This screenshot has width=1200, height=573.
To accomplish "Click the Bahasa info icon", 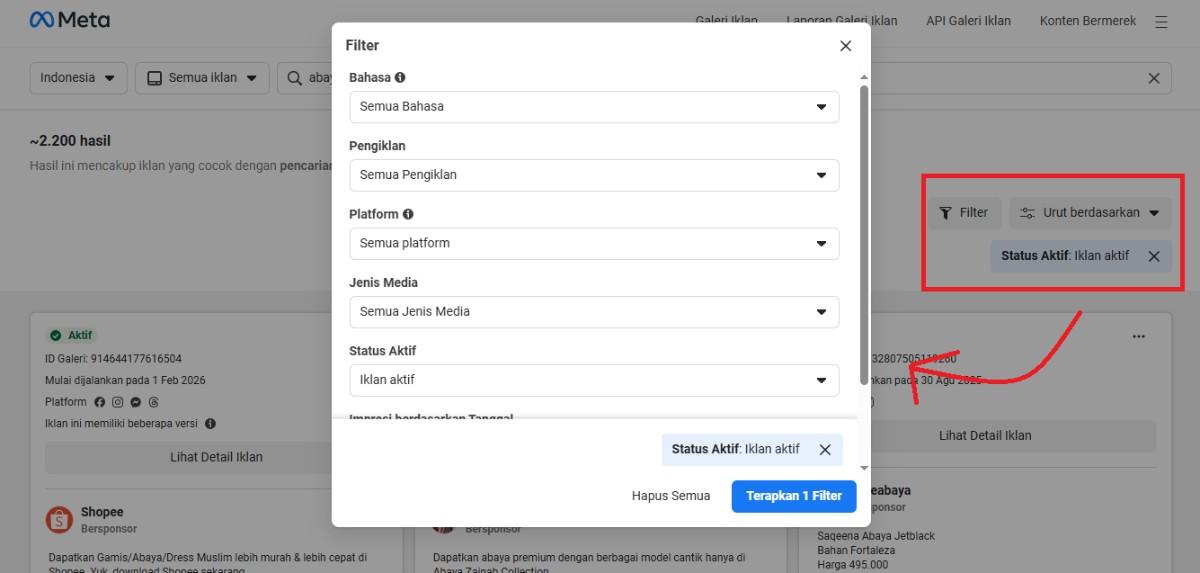I will point(400,77).
